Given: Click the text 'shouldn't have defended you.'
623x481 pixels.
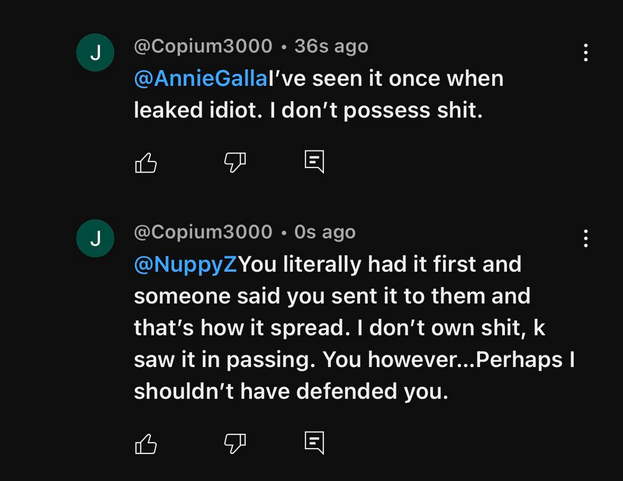Looking at the screenshot, I should (x=291, y=392).
